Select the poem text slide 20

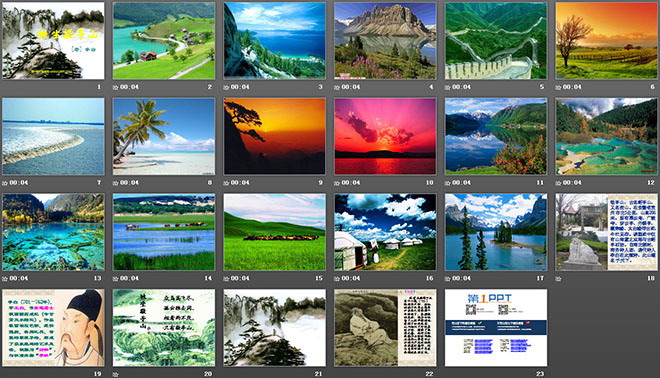pyautogui.click(x=164, y=327)
